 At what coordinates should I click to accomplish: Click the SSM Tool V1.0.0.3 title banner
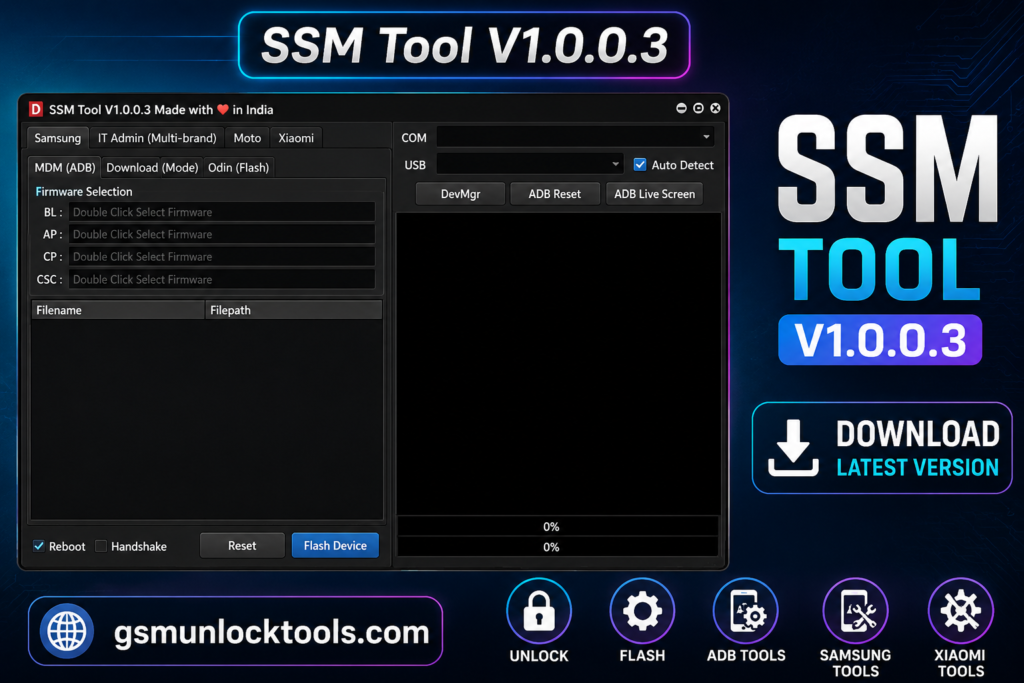point(464,45)
